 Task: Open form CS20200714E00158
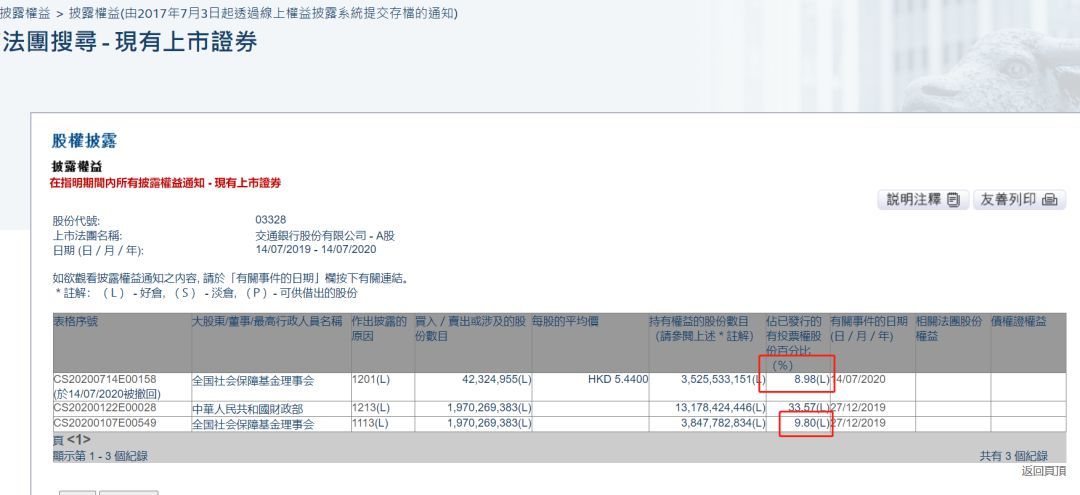[105, 379]
